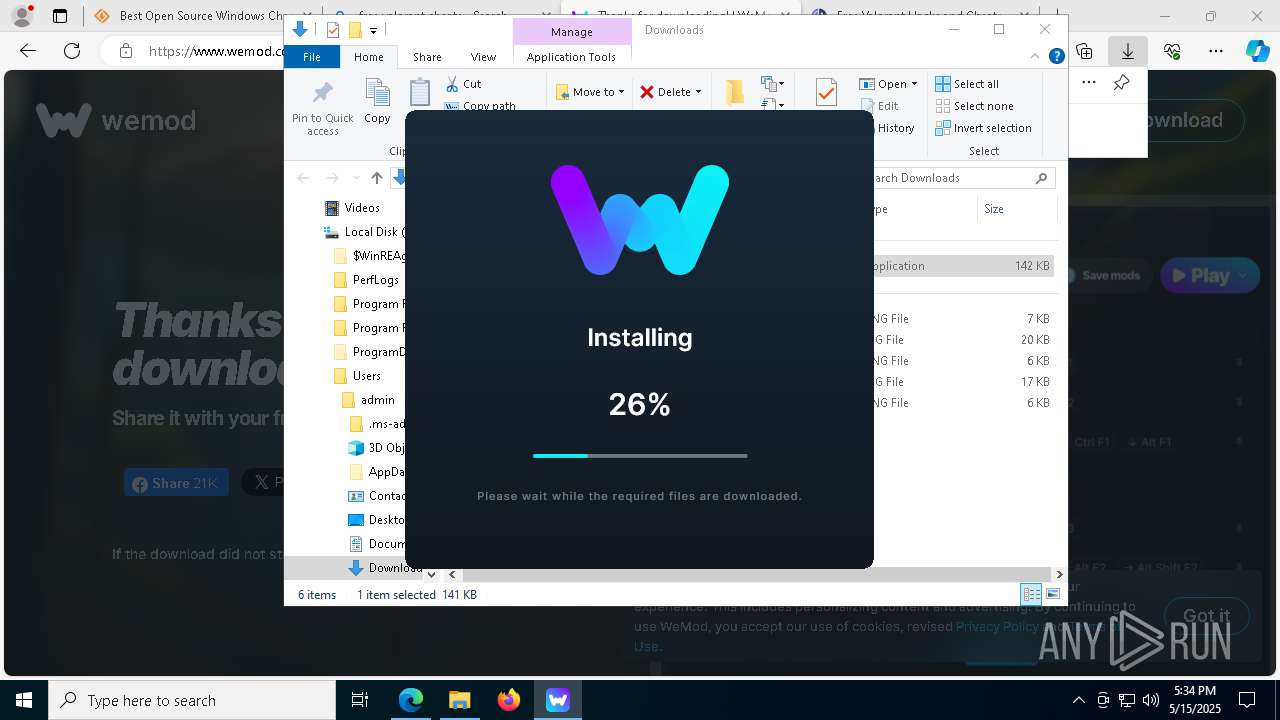The image size is (1280, 720).
Task: Click Edge Refresh button
Action: (72, 51)
